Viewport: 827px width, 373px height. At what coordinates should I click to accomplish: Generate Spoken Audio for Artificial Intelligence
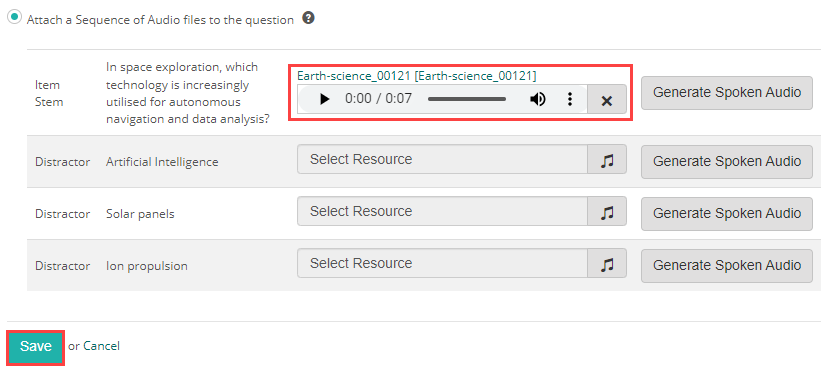click(x=727, y=162)
